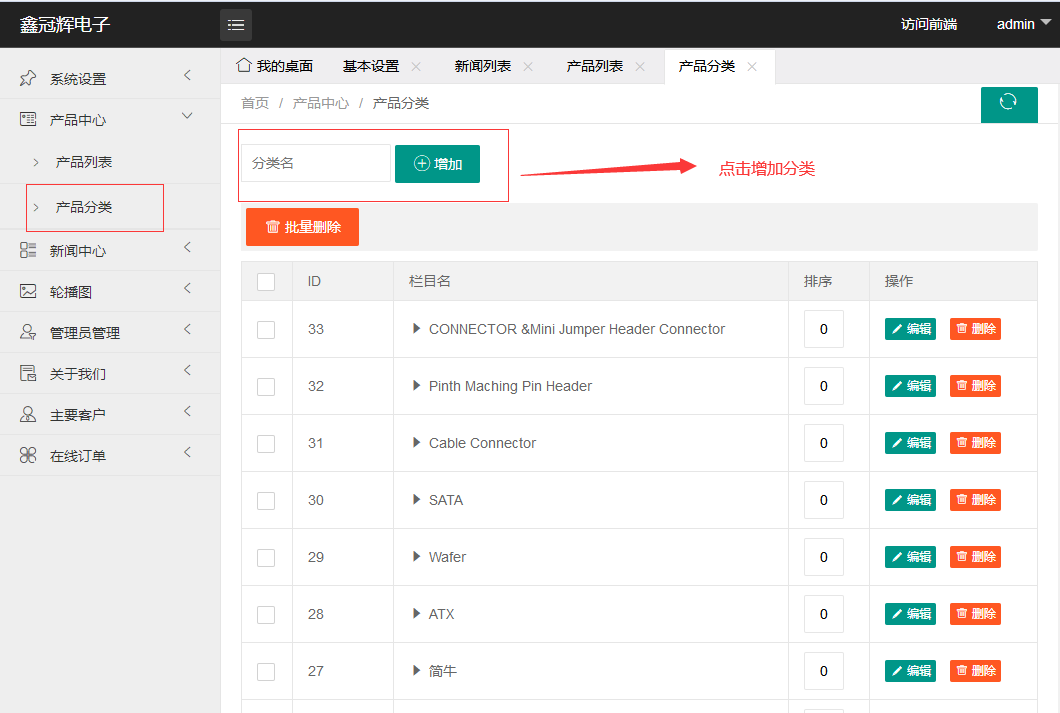Close the 基本设置 tab
This screenshot has height=713, width=1060.
coord(416,67)
